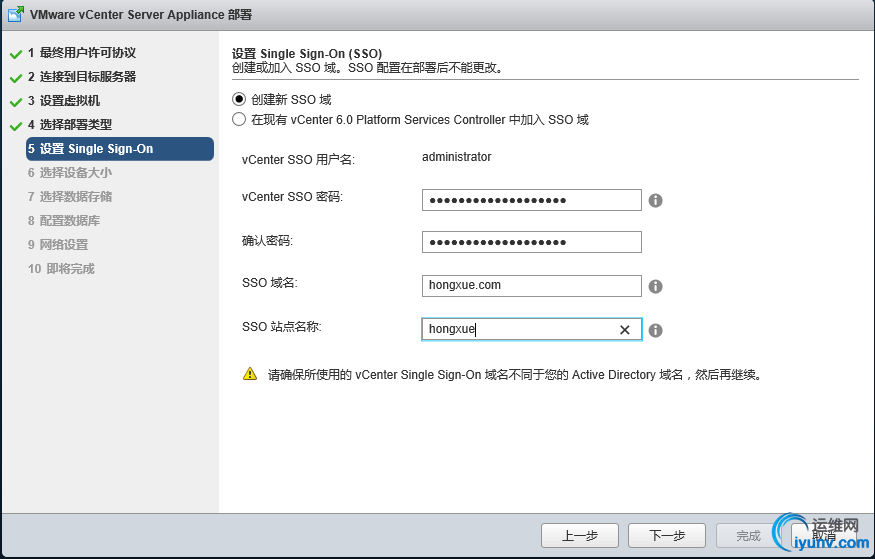Select the create new SSO domain option
This screenshot has height=559, width=875.
coord(239,99)
